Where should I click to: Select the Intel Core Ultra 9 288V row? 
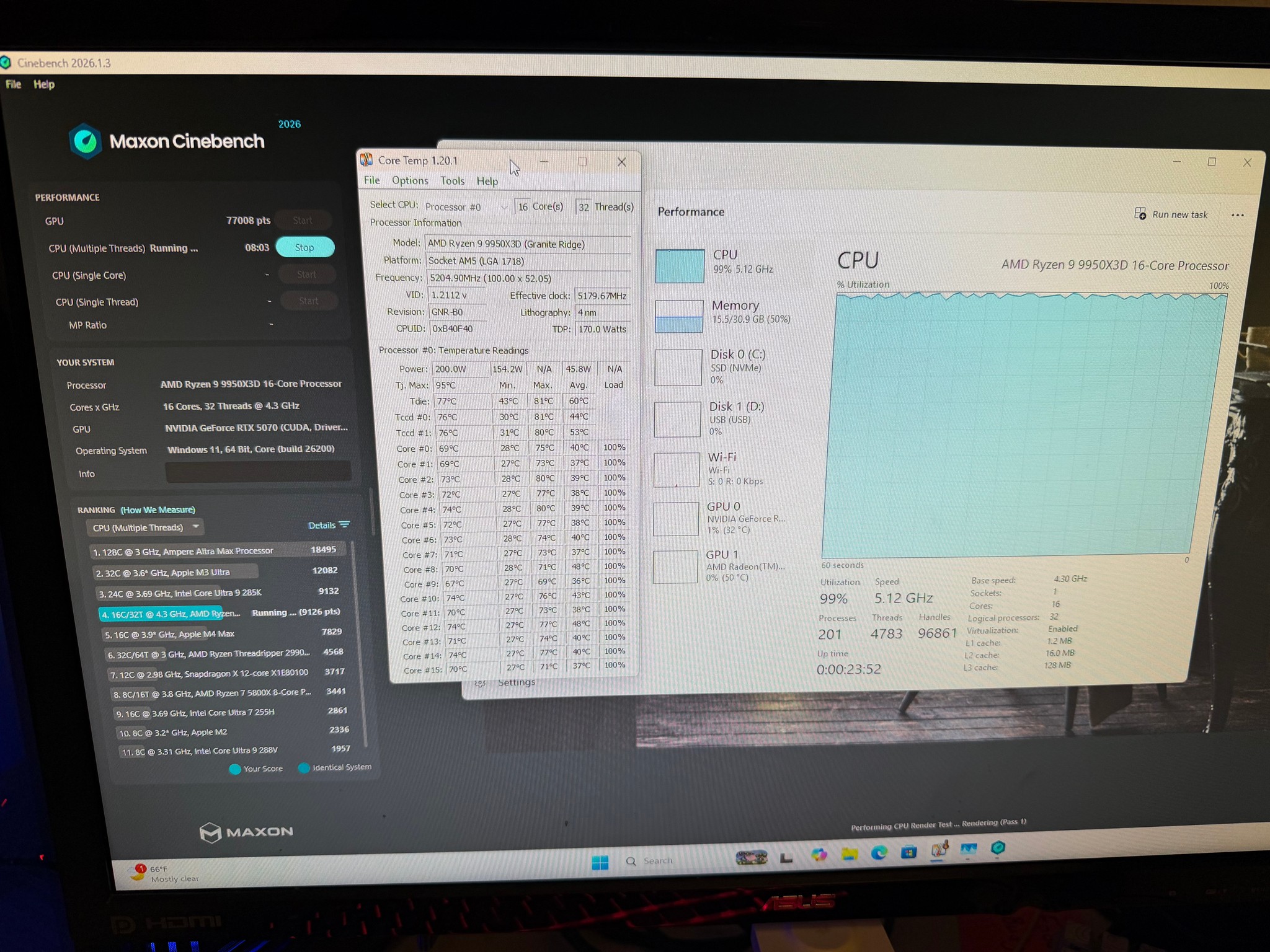pyautogui.click(x=236, y=751)
